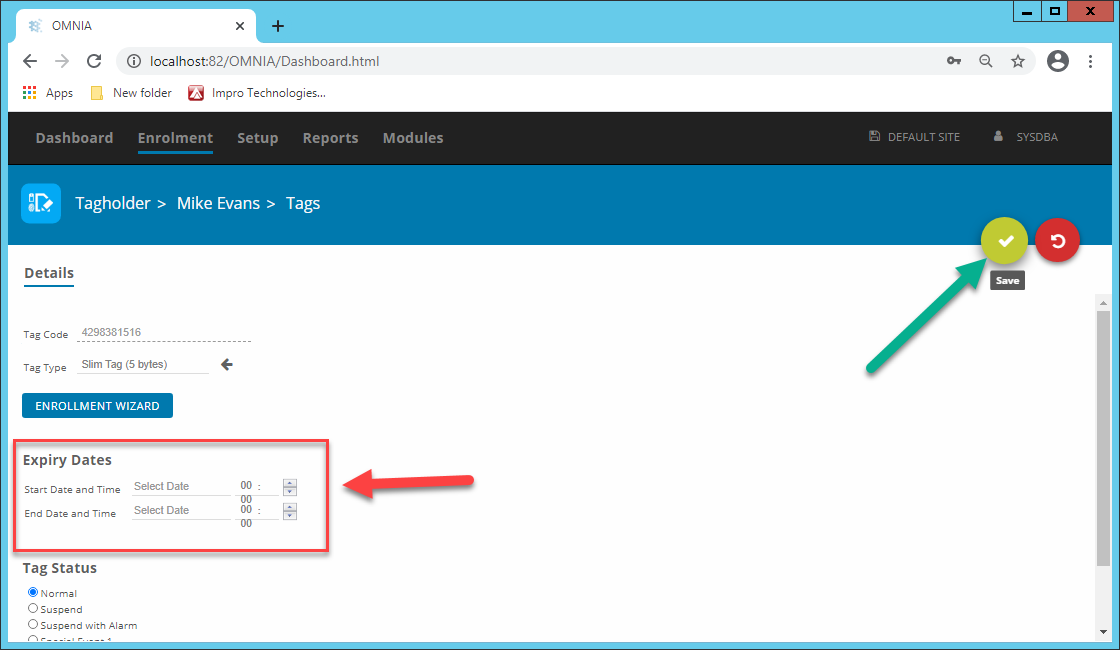The width and height of the screenshot is (1120, 650).
Task: Open Start Date Select Date picker
Action: tap(181, 486)
